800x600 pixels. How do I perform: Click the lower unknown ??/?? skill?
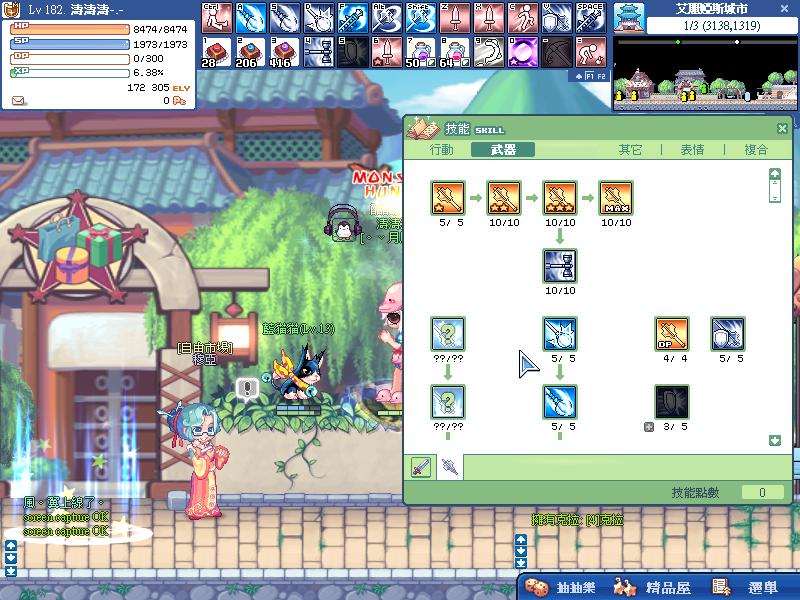(x=448, y=402)
